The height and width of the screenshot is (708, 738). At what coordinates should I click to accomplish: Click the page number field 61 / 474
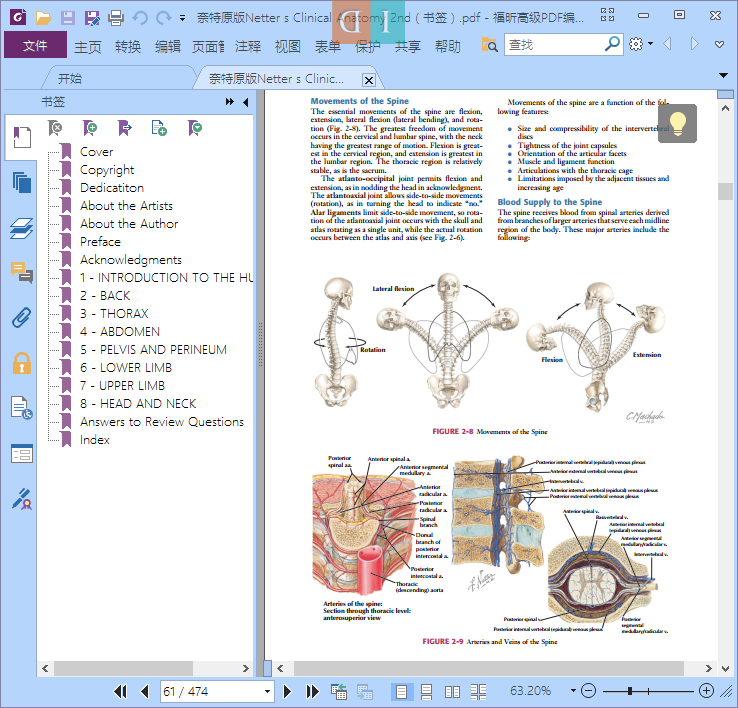[x=211, y=691]
